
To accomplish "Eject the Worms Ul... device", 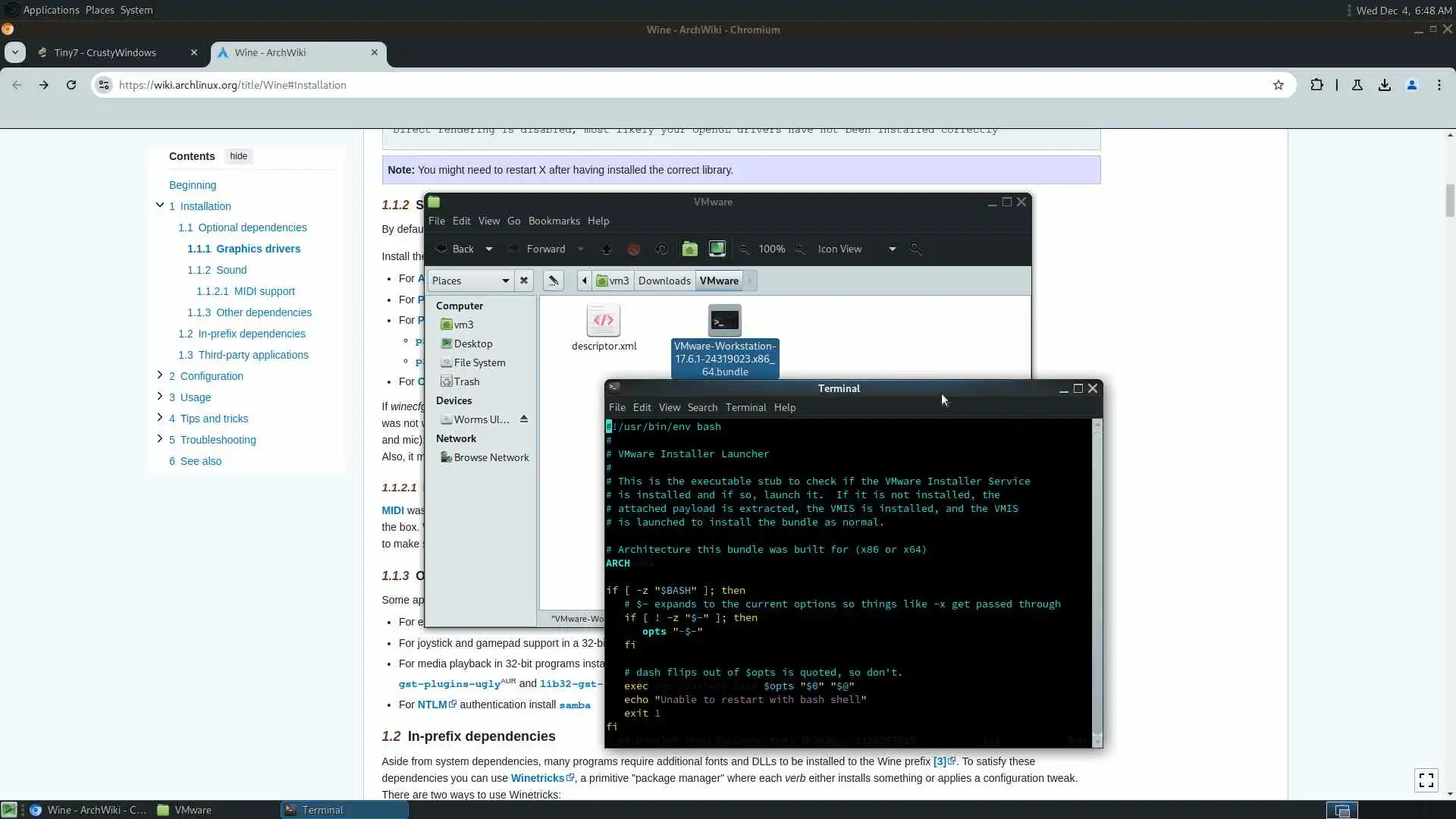I will click(524, 419).
